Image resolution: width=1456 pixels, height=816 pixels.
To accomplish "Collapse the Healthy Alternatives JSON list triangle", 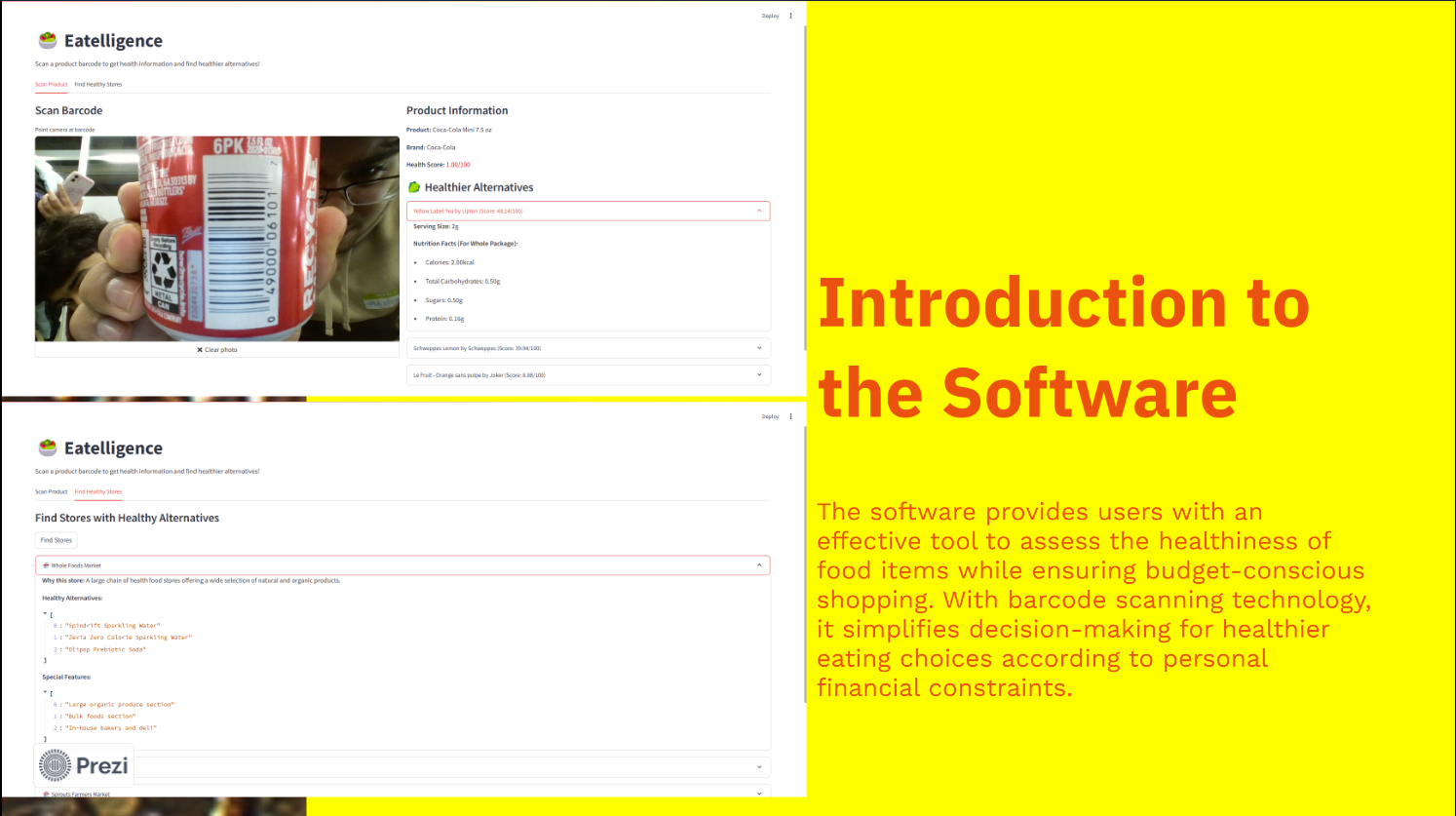I will click(x=45, y=614).
